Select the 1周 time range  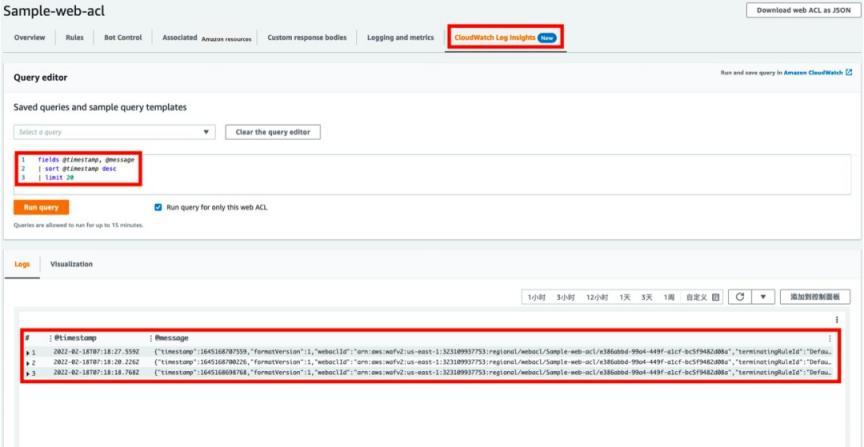click(x=669, y=297)
